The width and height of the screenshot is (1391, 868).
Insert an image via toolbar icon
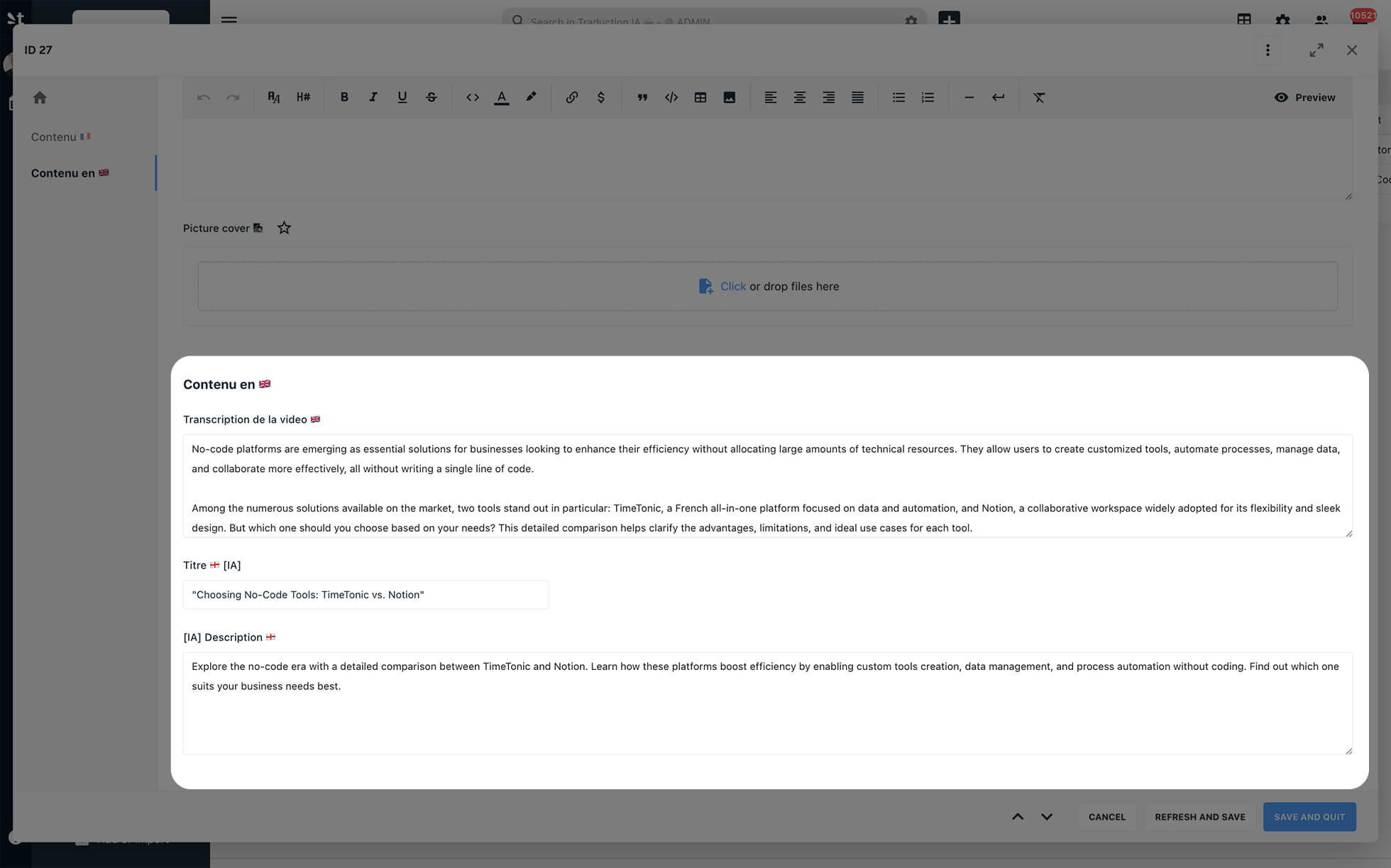[x=729, y=97]
